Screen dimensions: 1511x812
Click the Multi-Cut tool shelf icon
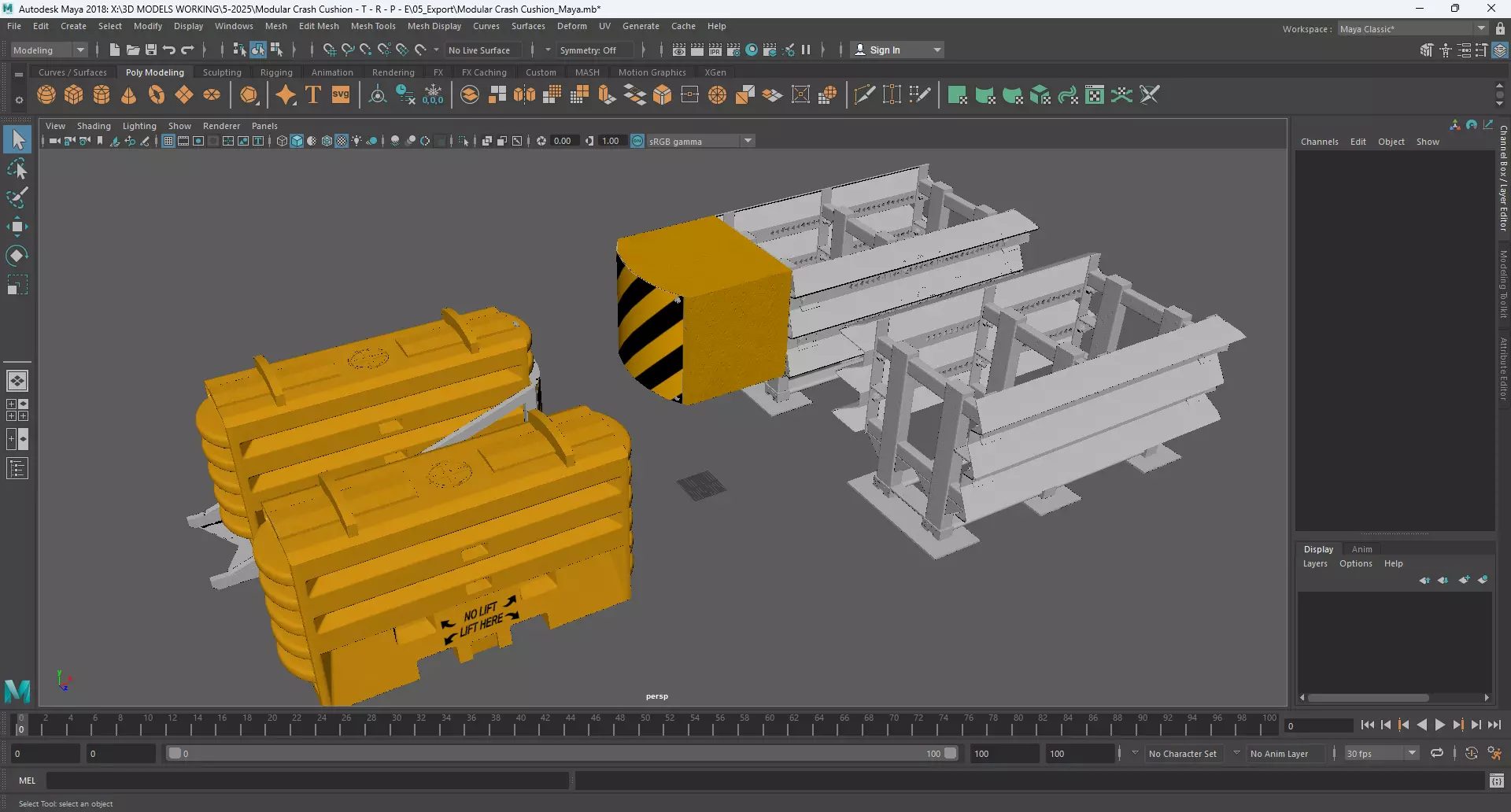pos(865,95)
